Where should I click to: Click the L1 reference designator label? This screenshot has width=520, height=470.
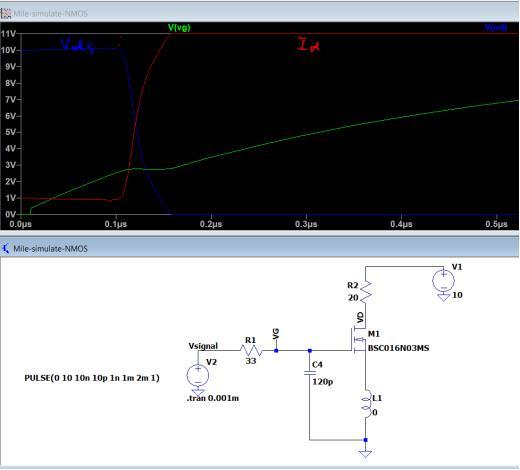pyautogui.click(x=377, y=398)
